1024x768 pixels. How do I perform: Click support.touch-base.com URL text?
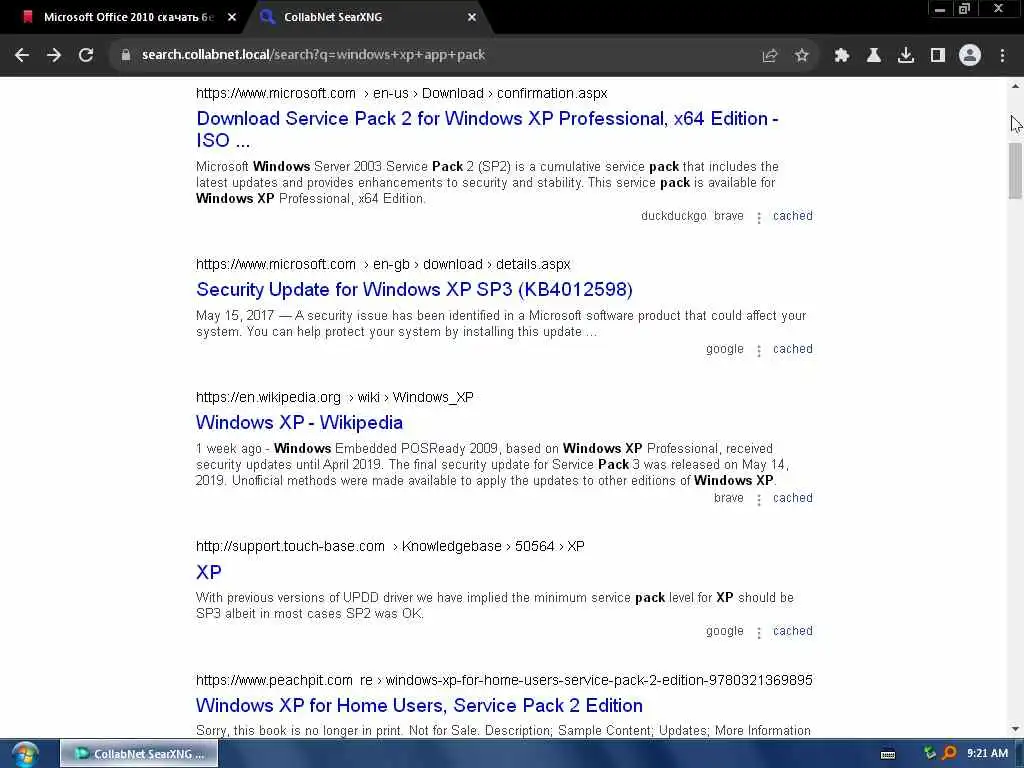[x=390, y=547]
